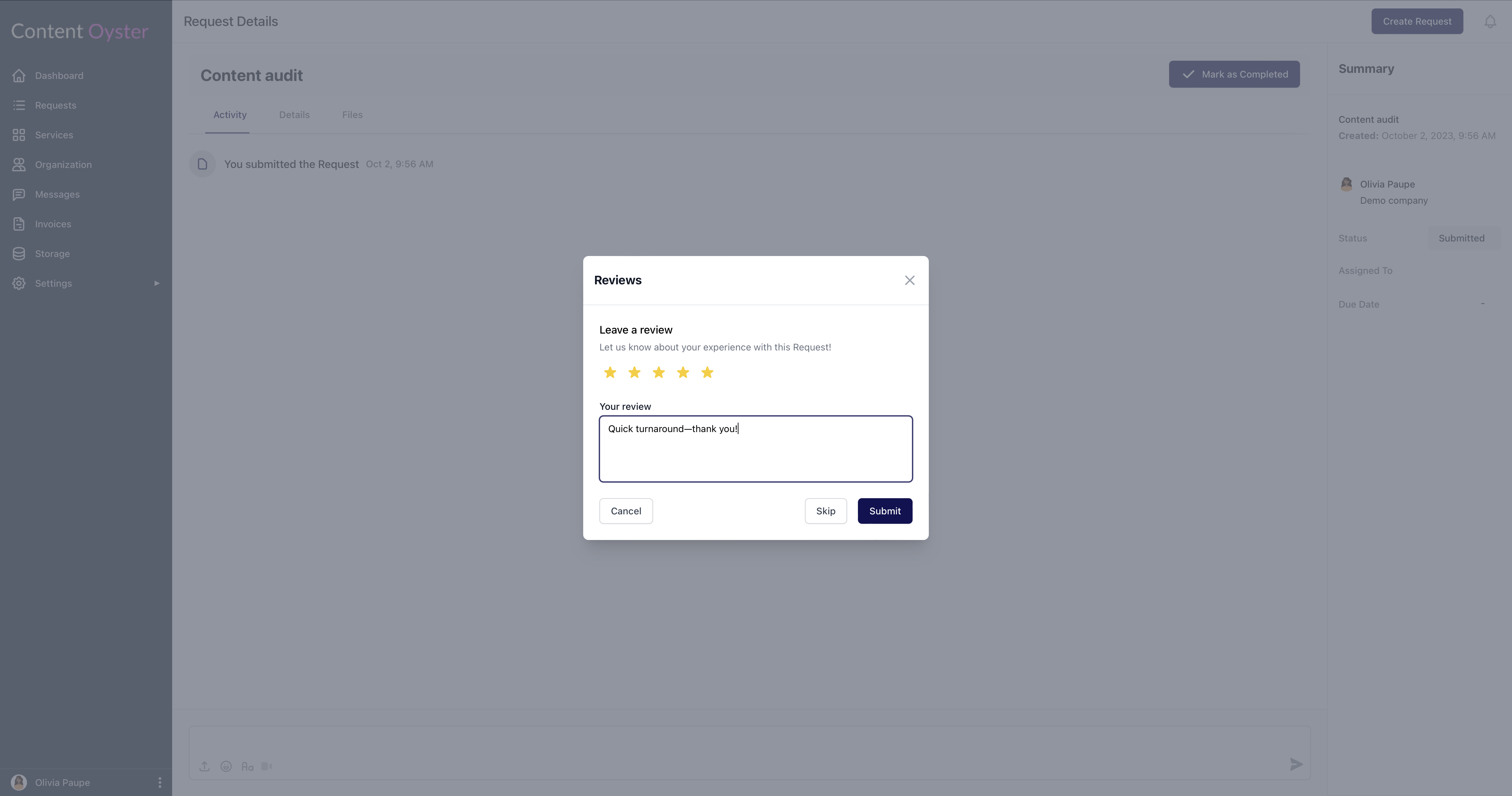
Task: Click the Content Oyster logo
Action: tap(80, 31)
